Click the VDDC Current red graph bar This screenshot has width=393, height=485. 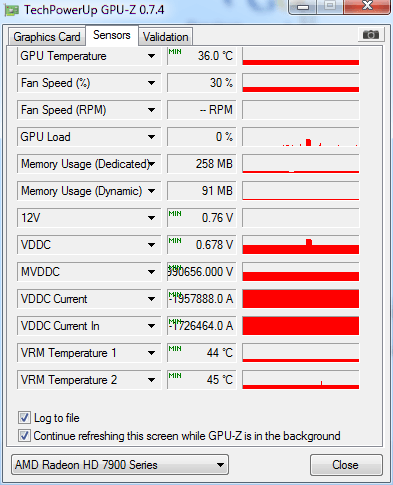click(301, 299)
